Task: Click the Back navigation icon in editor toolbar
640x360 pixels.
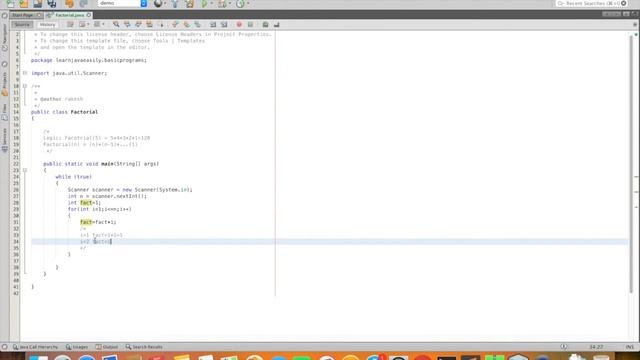Action: pos(82,24)
